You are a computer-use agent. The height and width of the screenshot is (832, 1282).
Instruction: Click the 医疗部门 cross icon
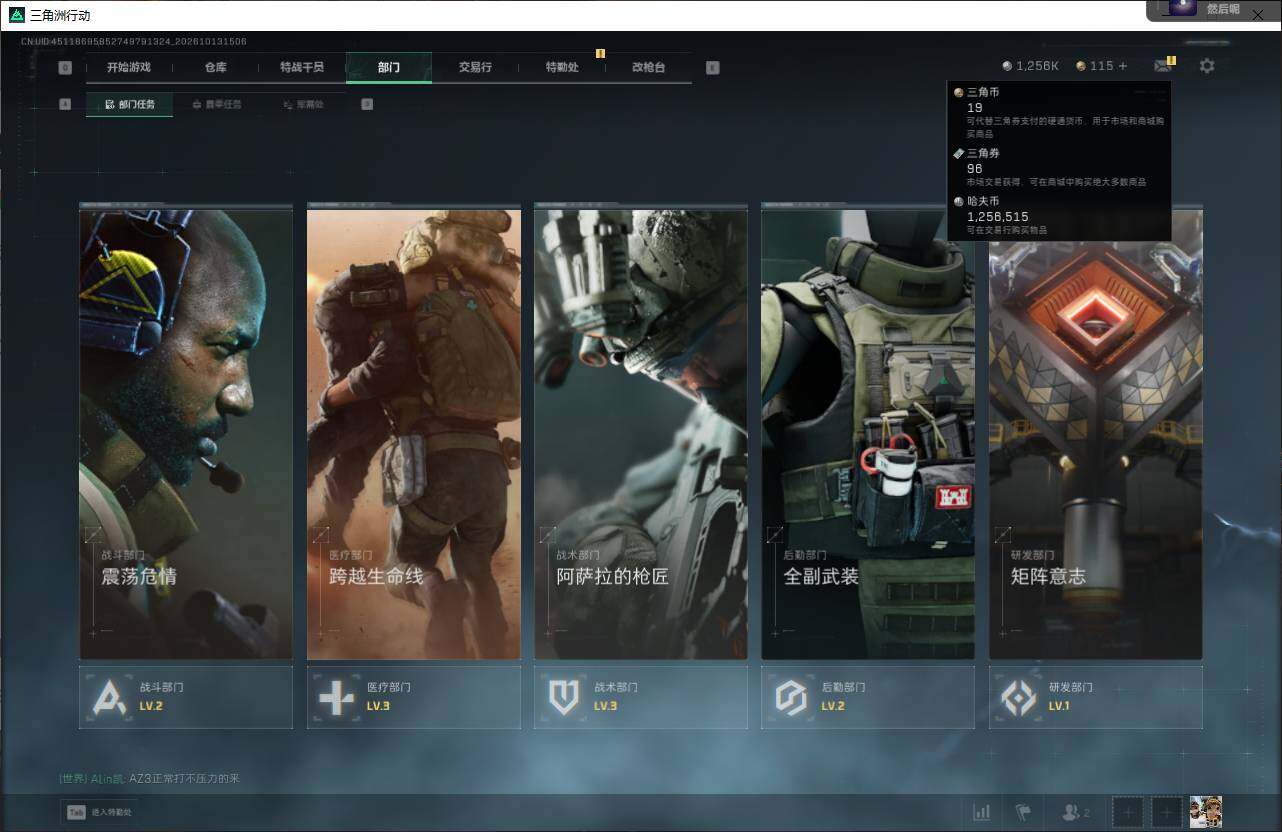click(336, 697)
